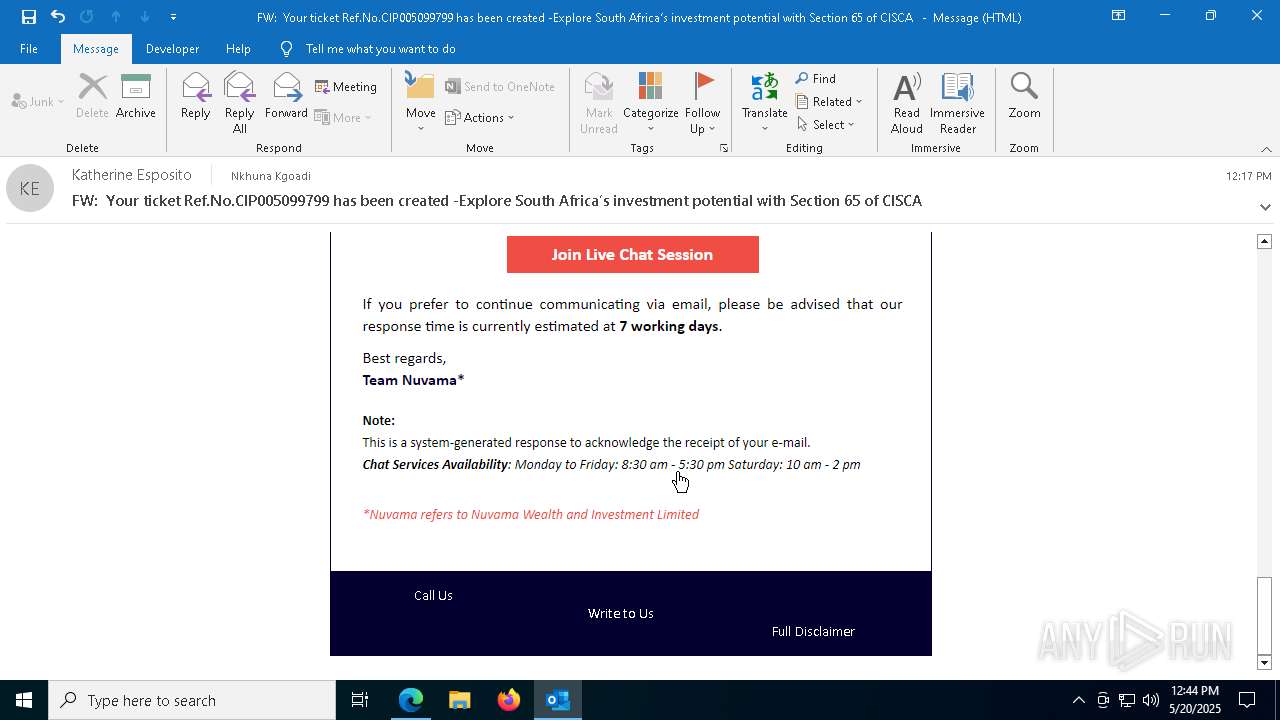The image size is (1280, 720).
Task: Open the Actions dropdown
Action: point(479,117)
